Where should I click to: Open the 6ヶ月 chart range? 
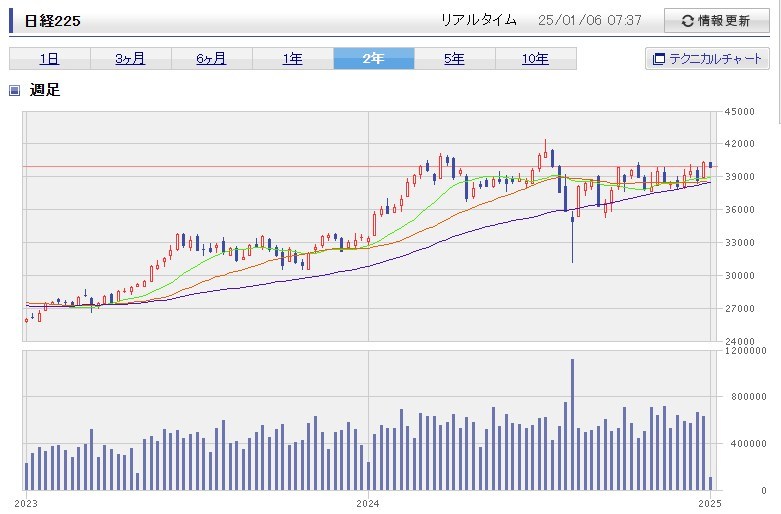pyautogui.click(x=211, y=59)
